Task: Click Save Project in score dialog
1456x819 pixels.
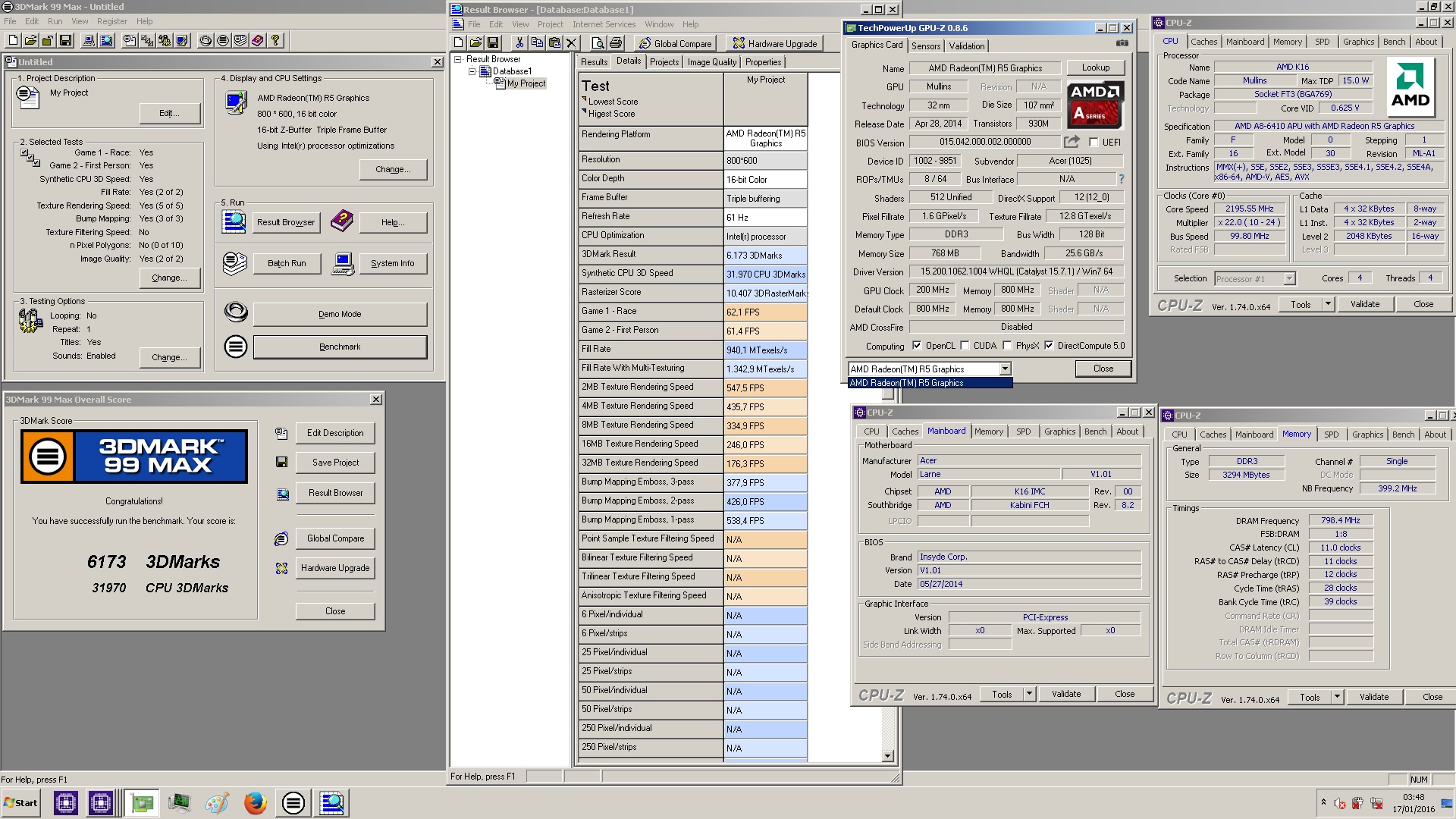Action: coord(335,463)
